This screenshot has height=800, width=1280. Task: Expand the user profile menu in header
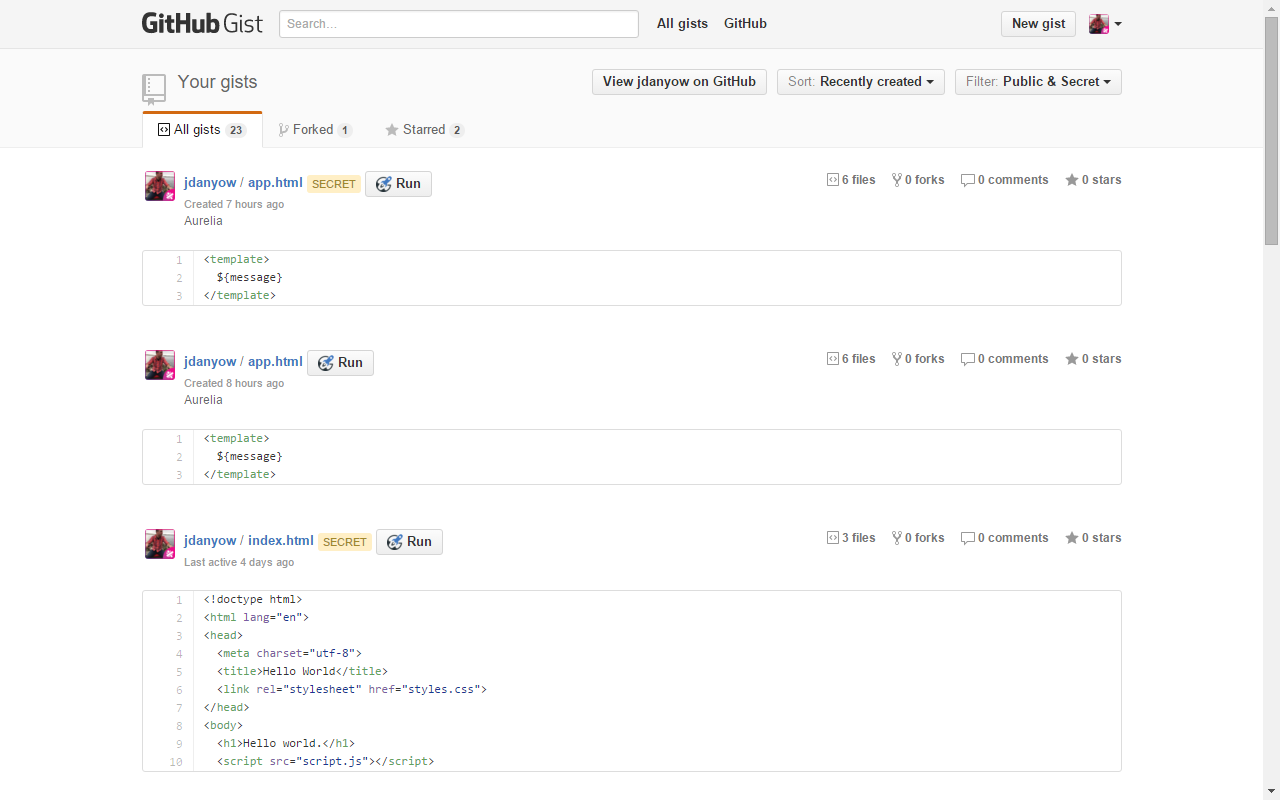point(1105,24)
